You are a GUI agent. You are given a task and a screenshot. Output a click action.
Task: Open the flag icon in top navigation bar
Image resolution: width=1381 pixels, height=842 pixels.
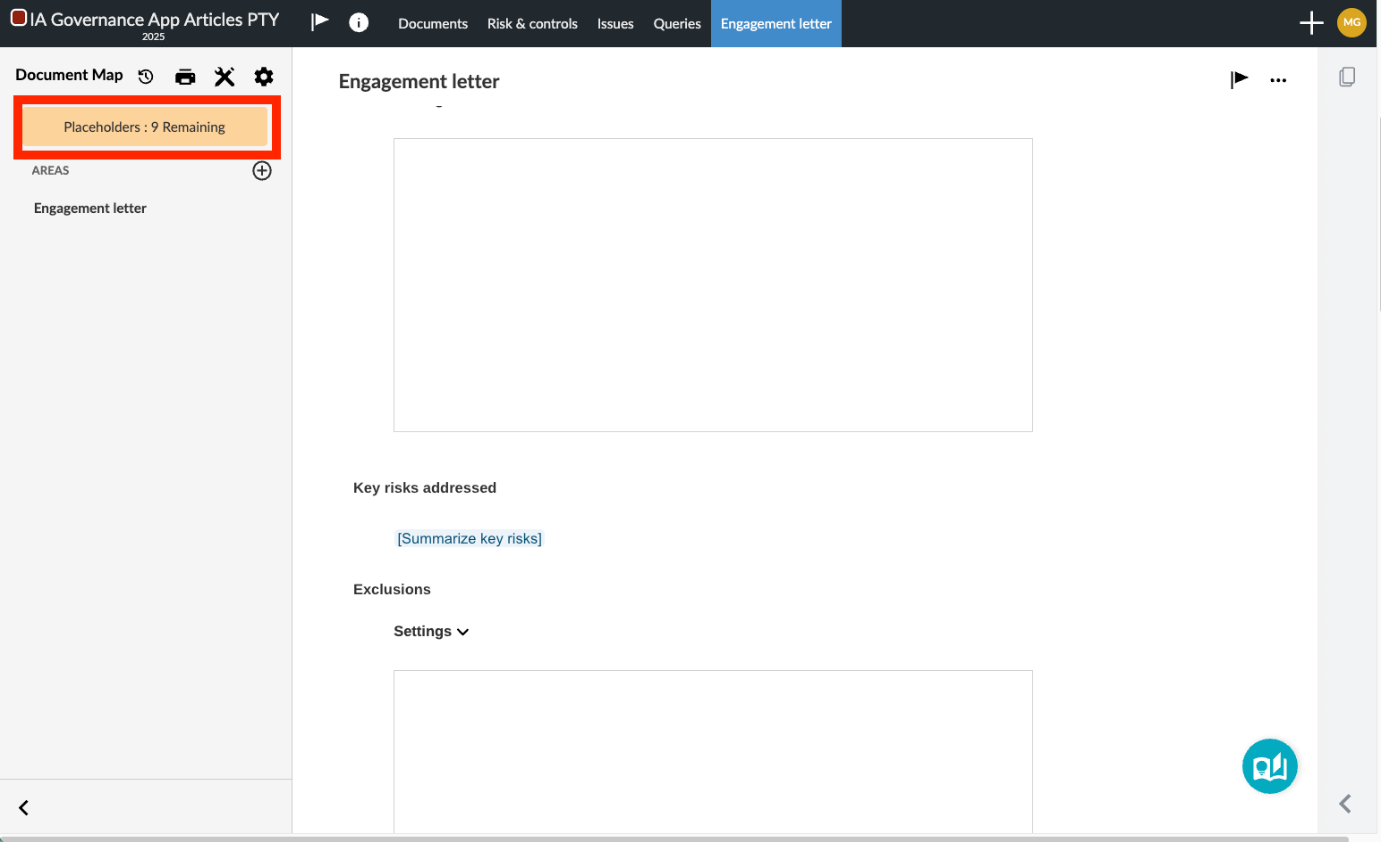coord(320,22)
